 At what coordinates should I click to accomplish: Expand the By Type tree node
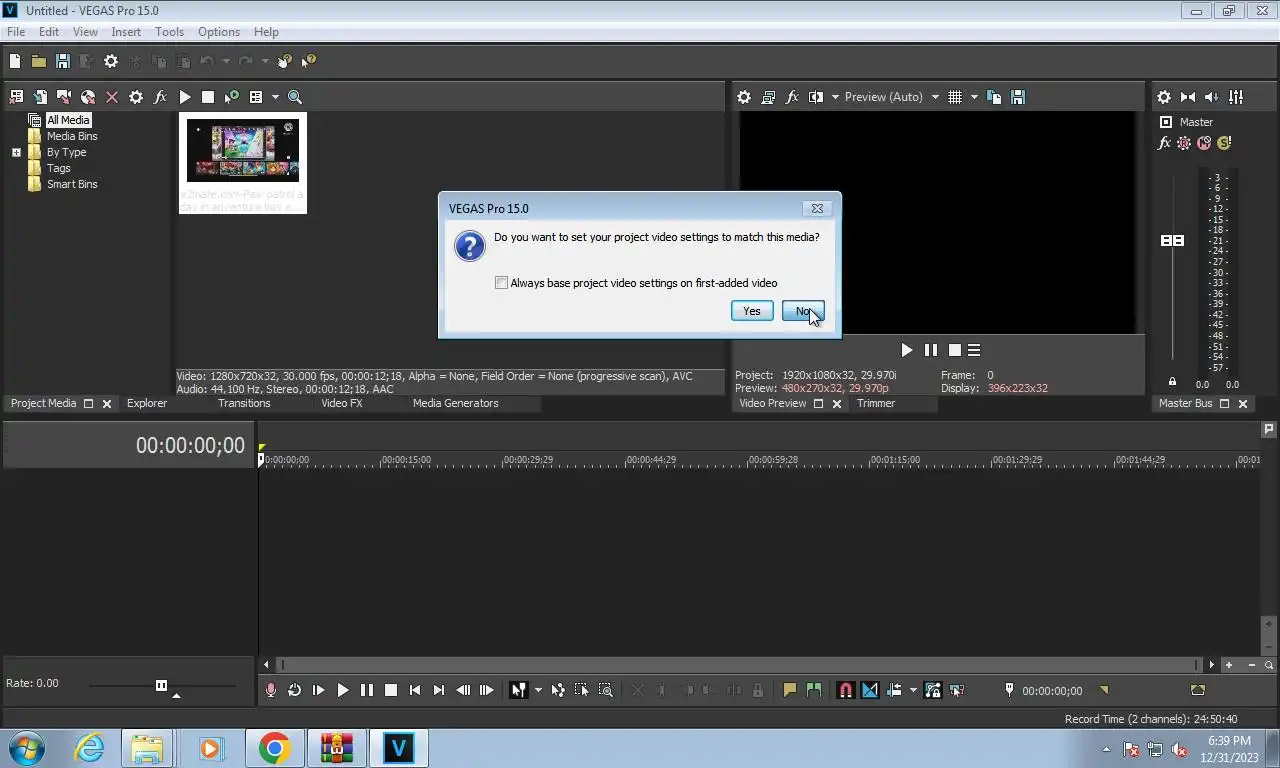[x=16, y=153]
